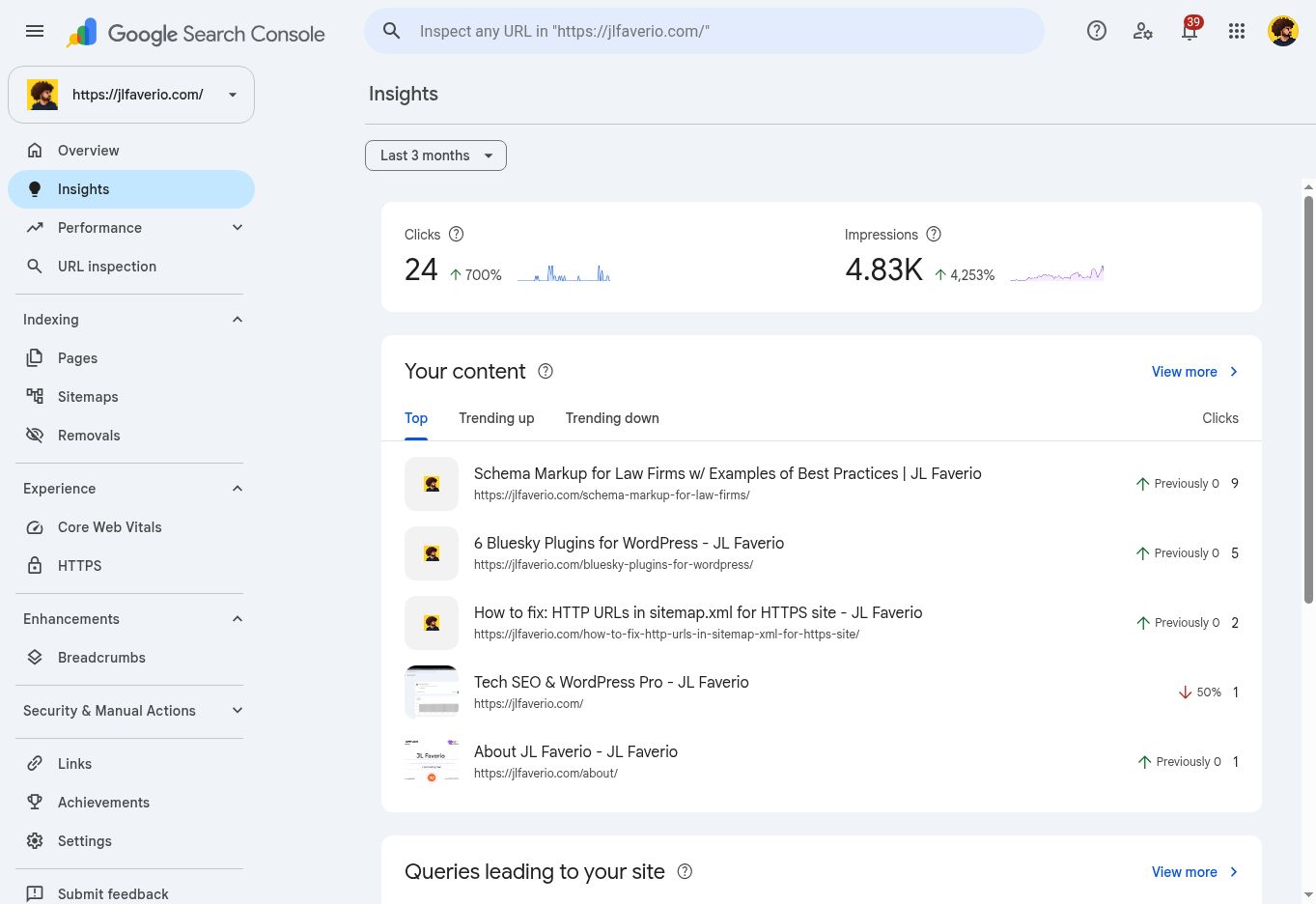The width and height of the screenshot is (1316, 904).
Task: Open the property selector dropdown
Action: 131,95
